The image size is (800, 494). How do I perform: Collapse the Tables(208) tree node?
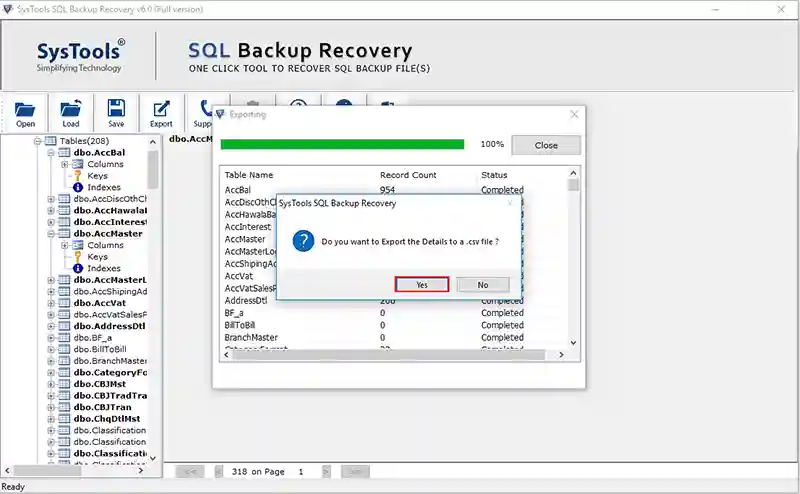pos(37,141)
